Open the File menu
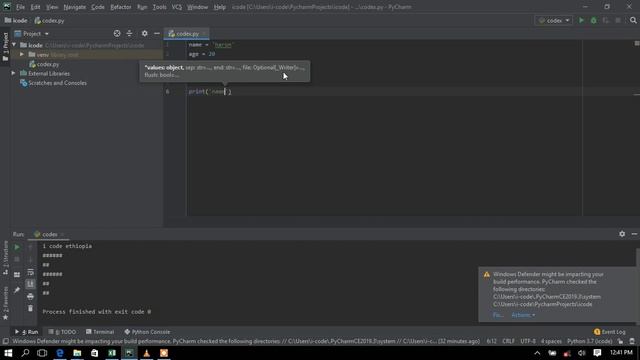Screen dimensions: 640x360 (x=20, y=7)
